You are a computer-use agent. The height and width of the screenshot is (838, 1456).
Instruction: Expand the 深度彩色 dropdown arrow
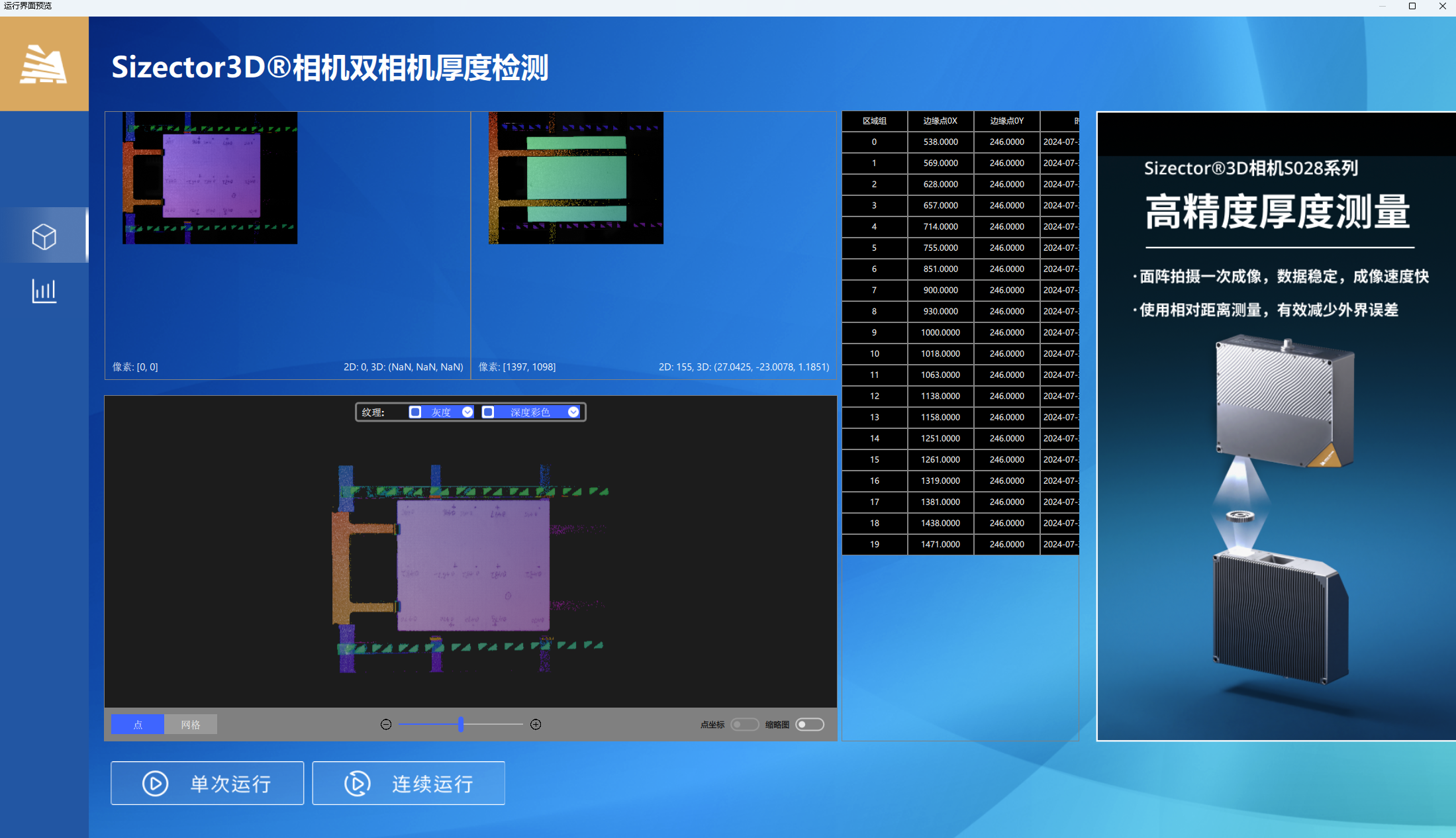tap(573, 412)
